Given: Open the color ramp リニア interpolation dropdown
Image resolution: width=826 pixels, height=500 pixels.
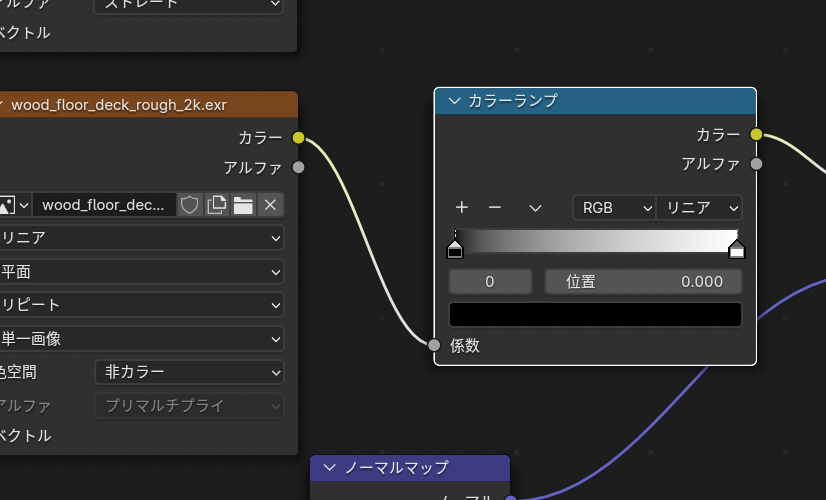Looking at the screenshot, I should point(699,208).
